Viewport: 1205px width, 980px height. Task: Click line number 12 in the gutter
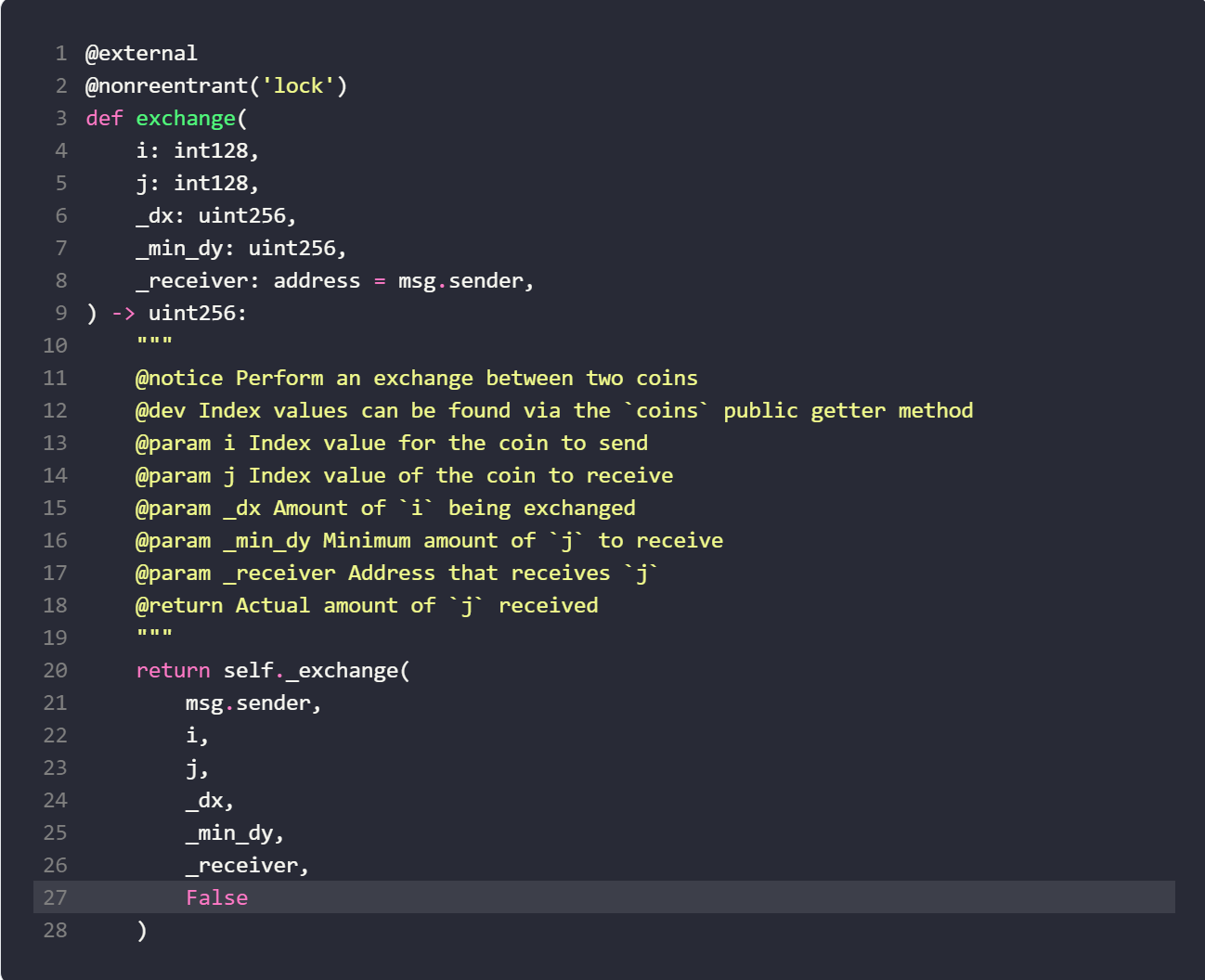tap(56, 410)
